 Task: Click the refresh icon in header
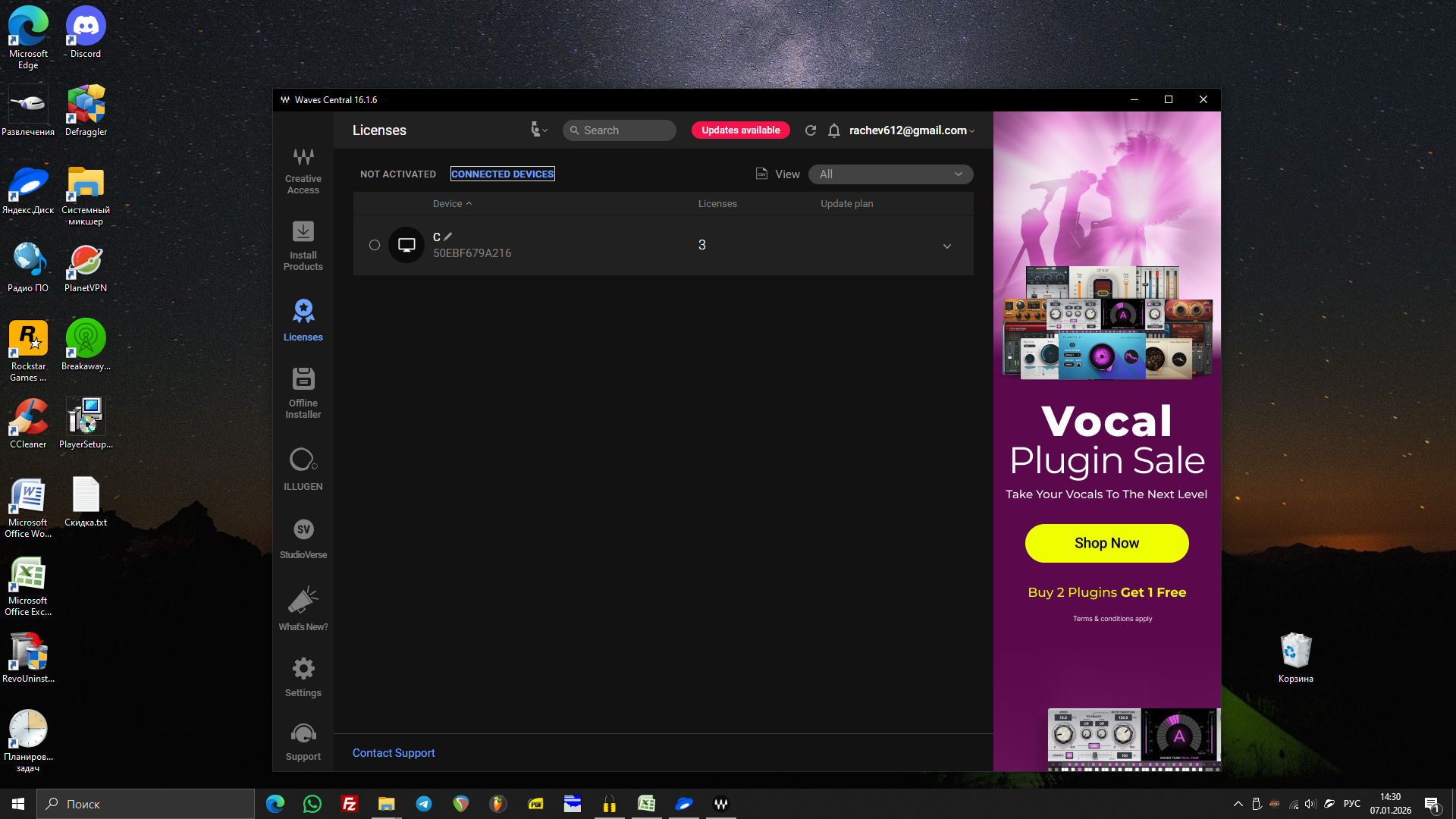coord(811,130)
